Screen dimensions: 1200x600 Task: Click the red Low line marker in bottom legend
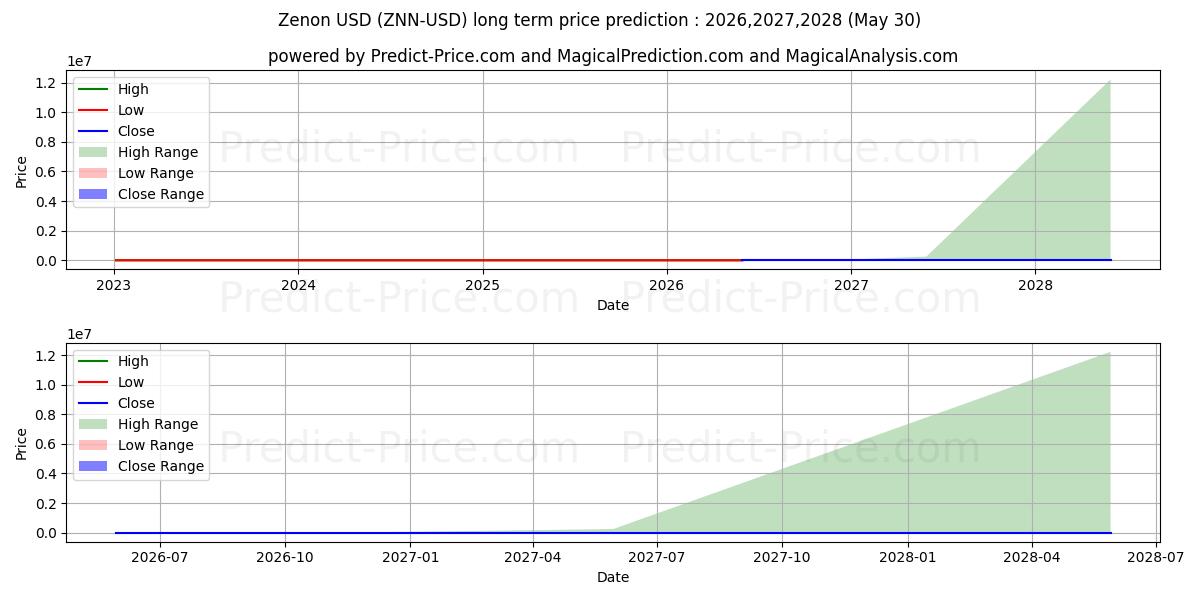point(93,382)
